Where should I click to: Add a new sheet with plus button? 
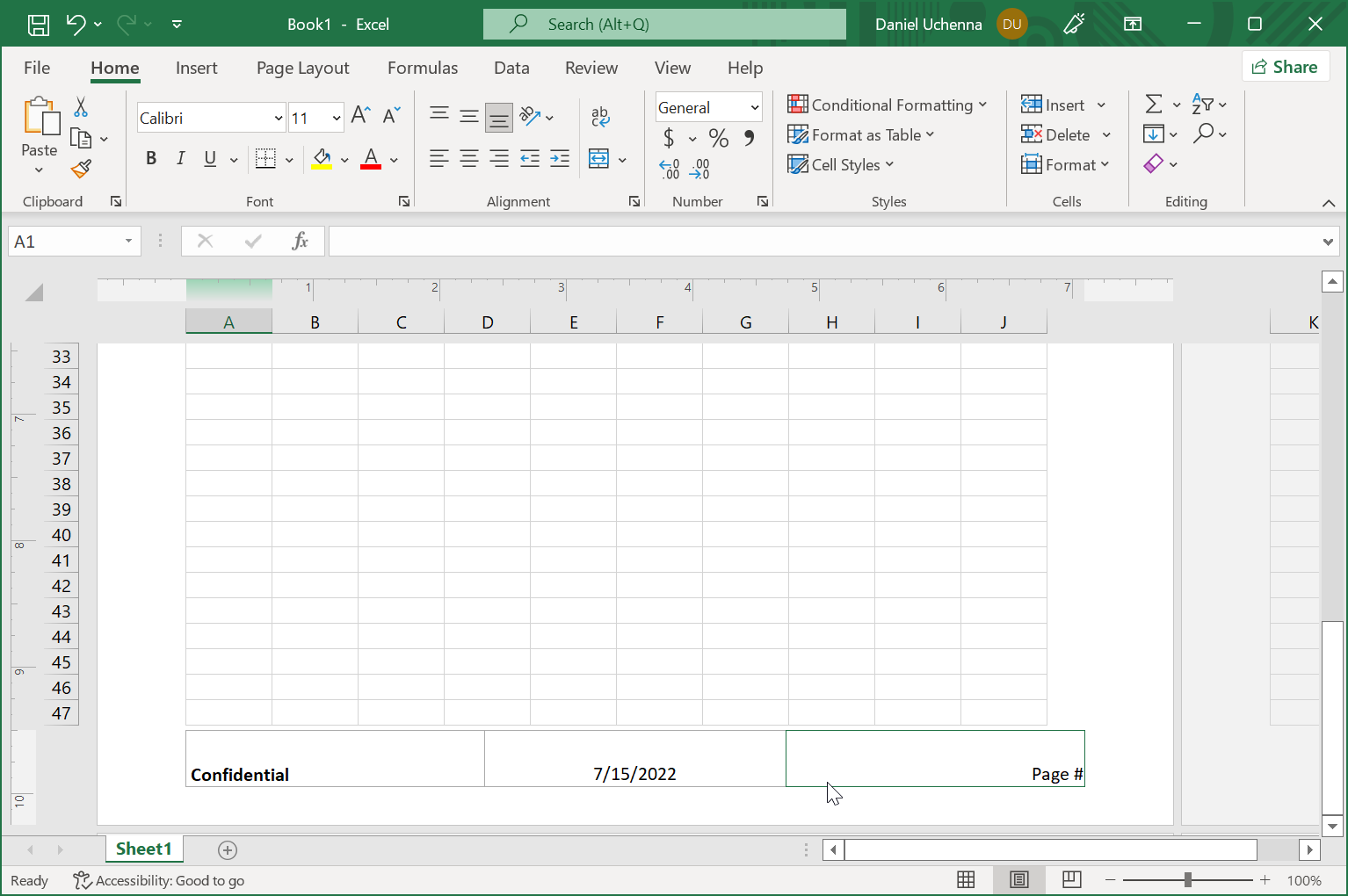pos(228,849)
